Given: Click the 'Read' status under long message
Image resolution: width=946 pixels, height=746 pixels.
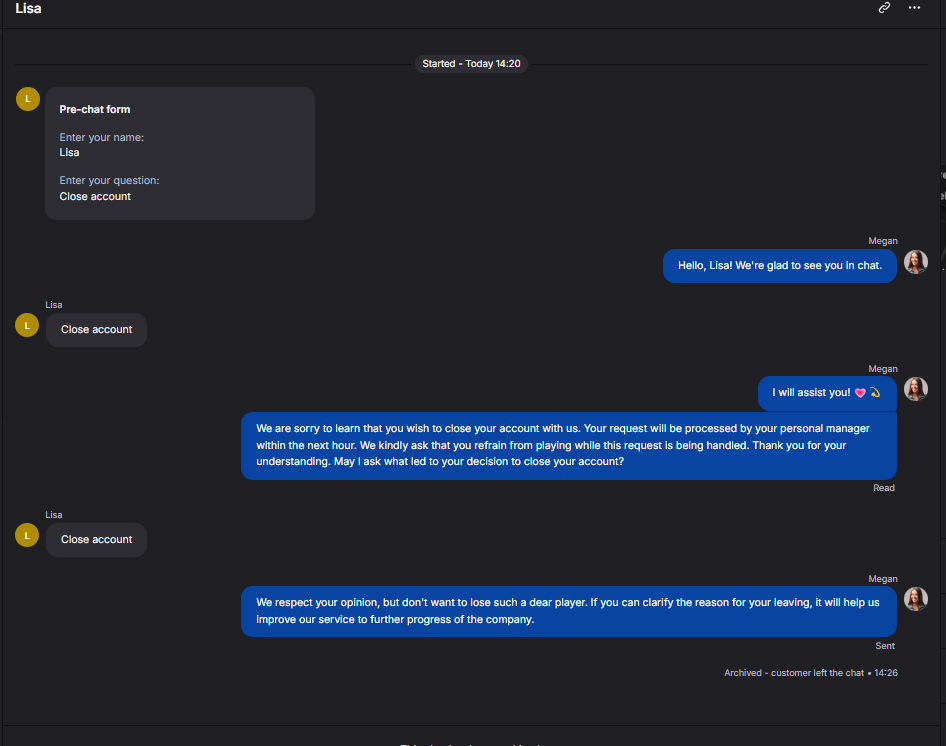Looking at the screenshot, I should tap(884, 488).
